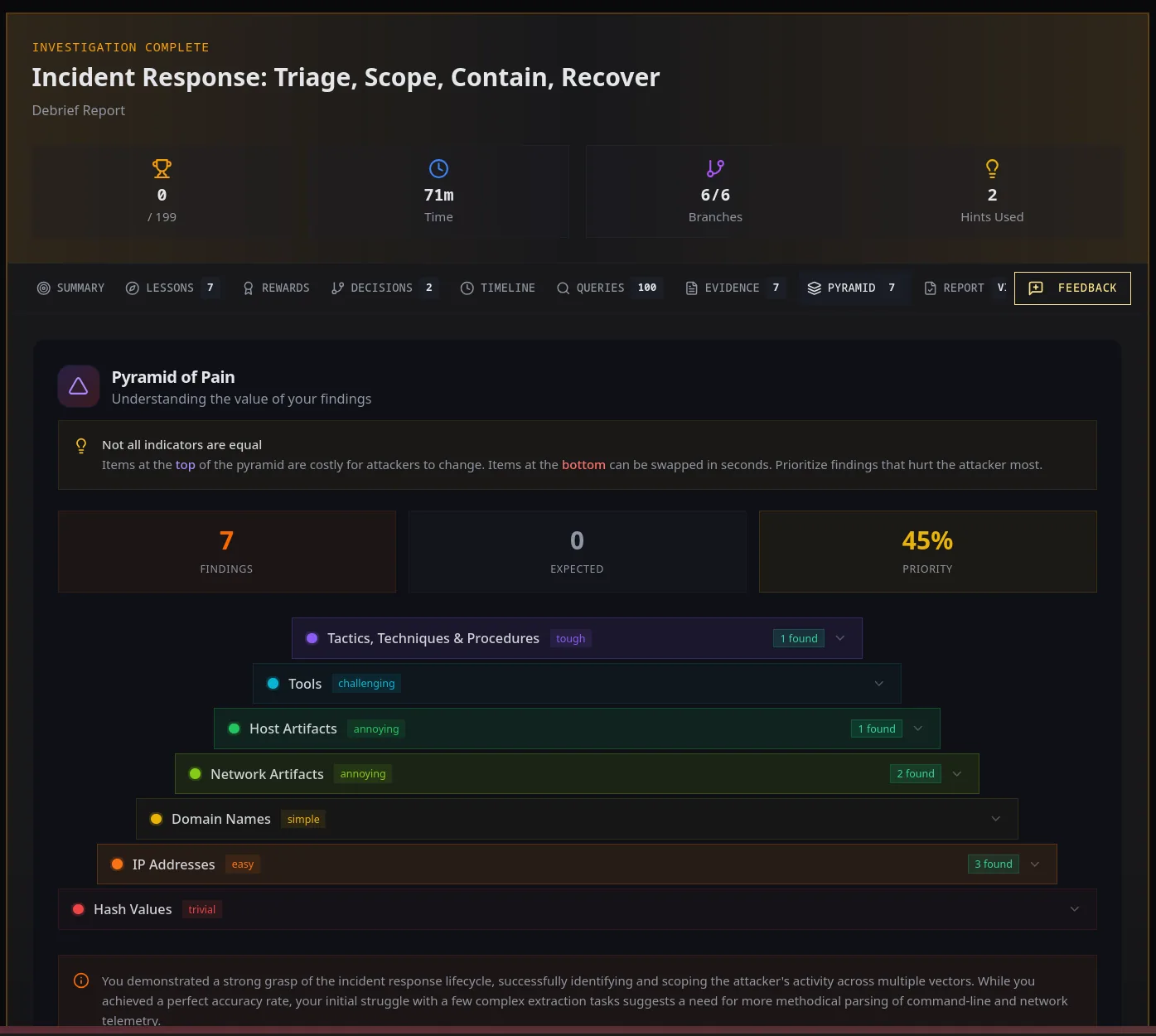Expand the Tools row chevron

(879, 684)
